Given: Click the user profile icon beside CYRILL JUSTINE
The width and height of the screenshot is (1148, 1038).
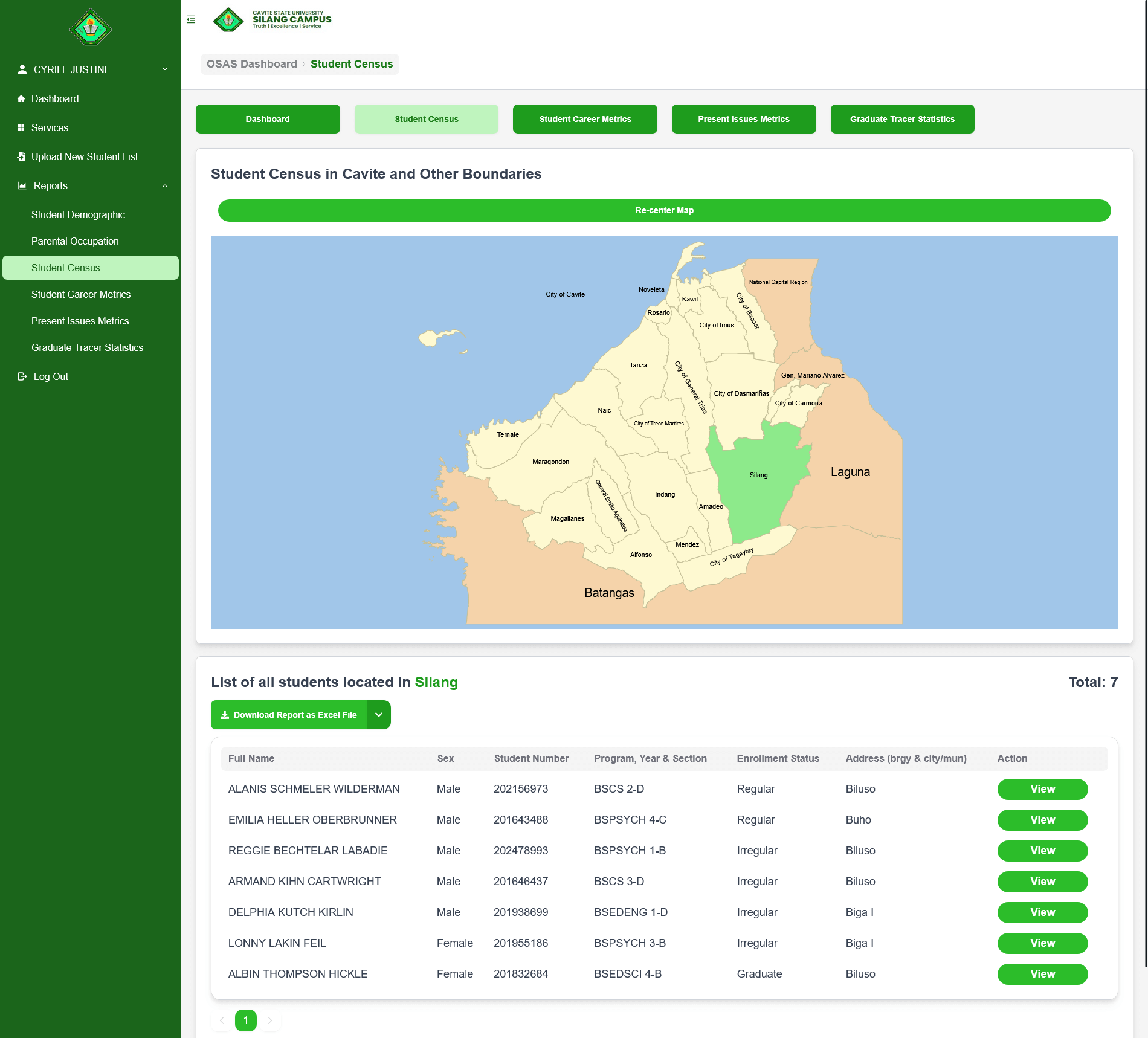Looking at the screenshot, I should tap(22, 69).
